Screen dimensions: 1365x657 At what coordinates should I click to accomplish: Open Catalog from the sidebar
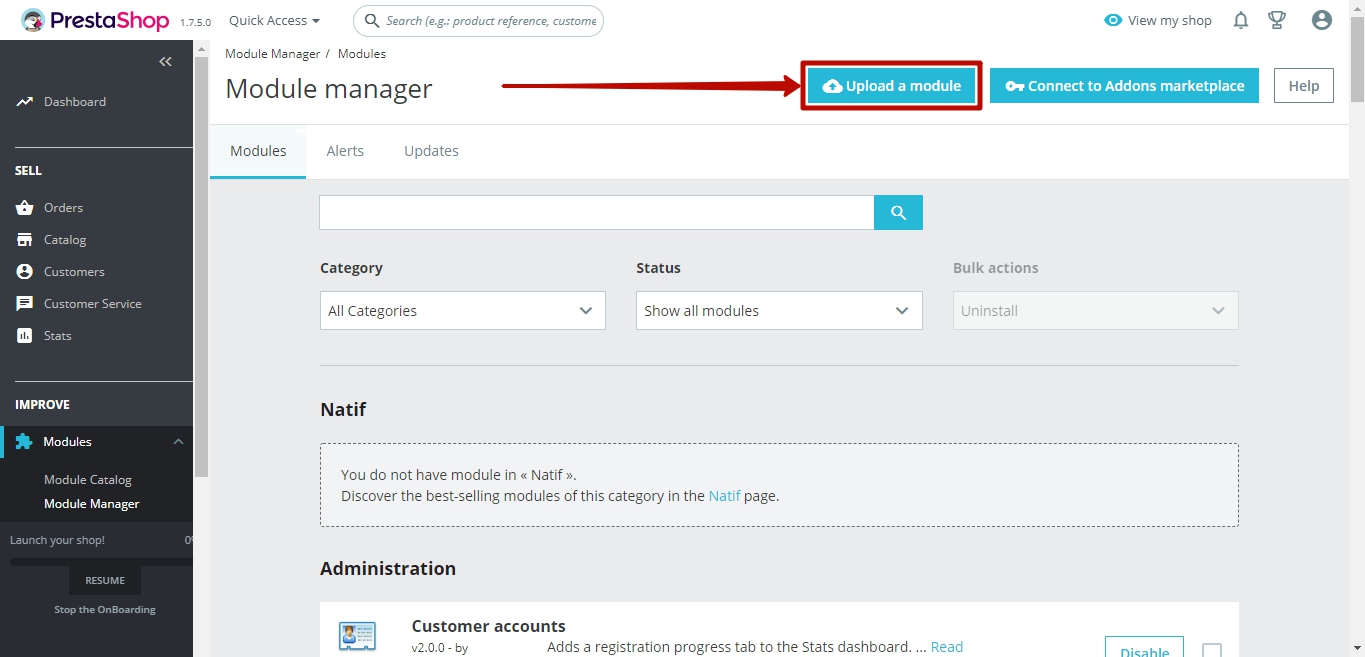[65, 240]
